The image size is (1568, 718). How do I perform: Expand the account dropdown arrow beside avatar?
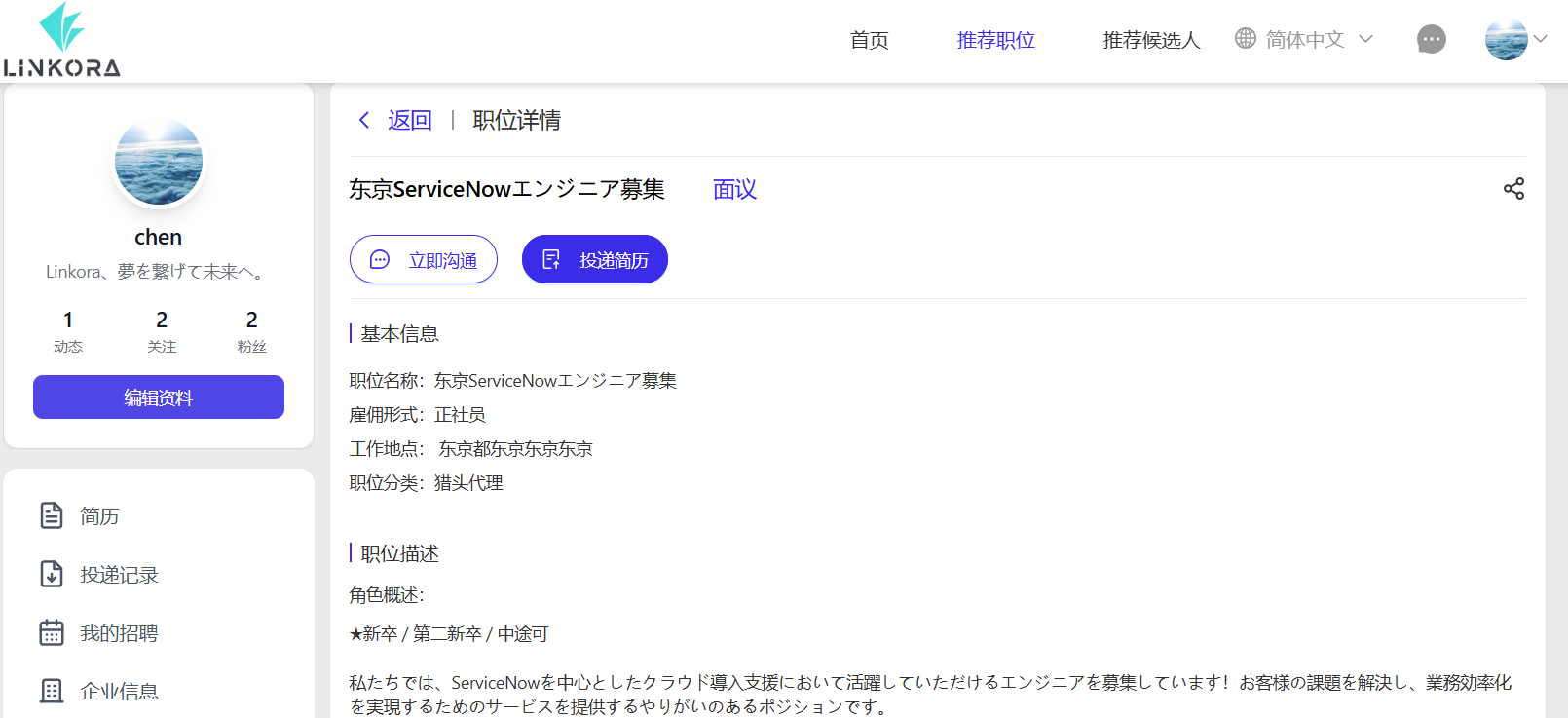(x=1540, y=40)
